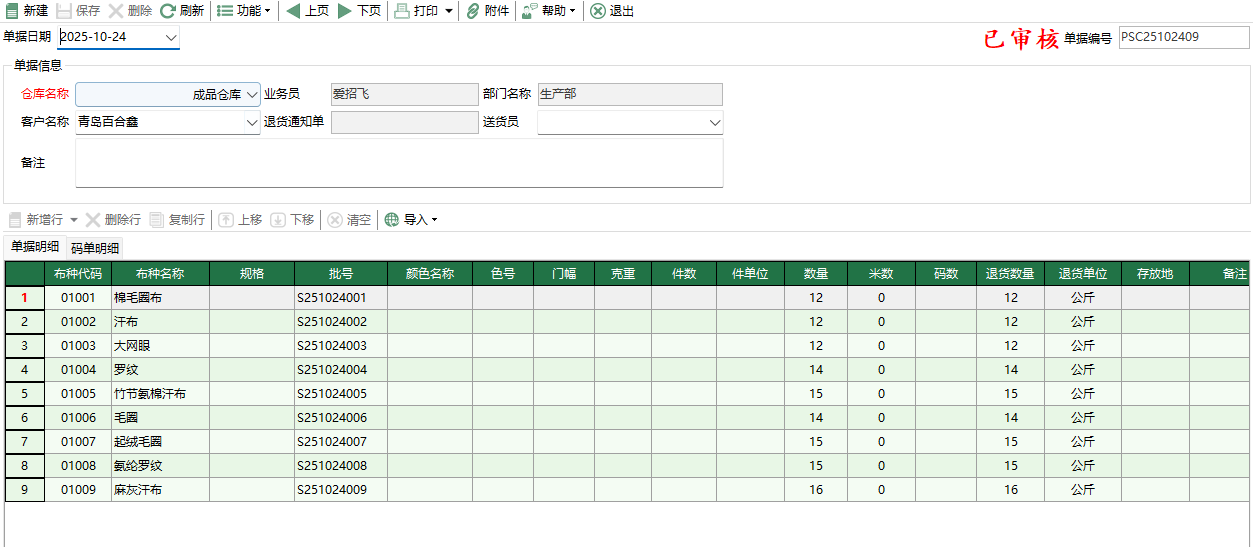Click batch number S251024001
Screen dimensions: 1253x547
[x=341, y=297]
